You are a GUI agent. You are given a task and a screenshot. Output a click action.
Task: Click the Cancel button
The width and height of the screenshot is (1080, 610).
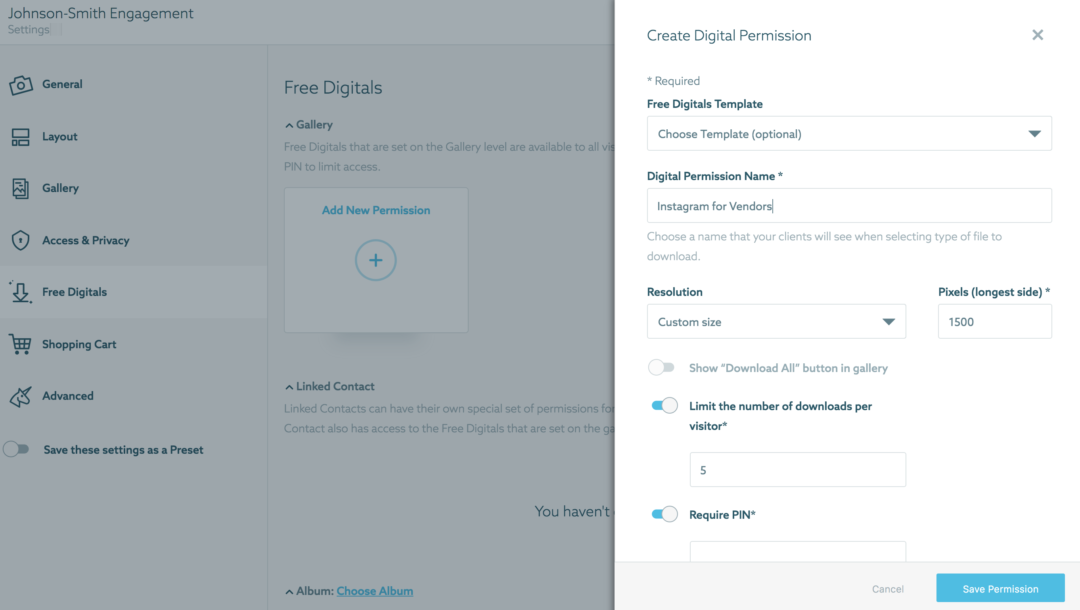888,589
